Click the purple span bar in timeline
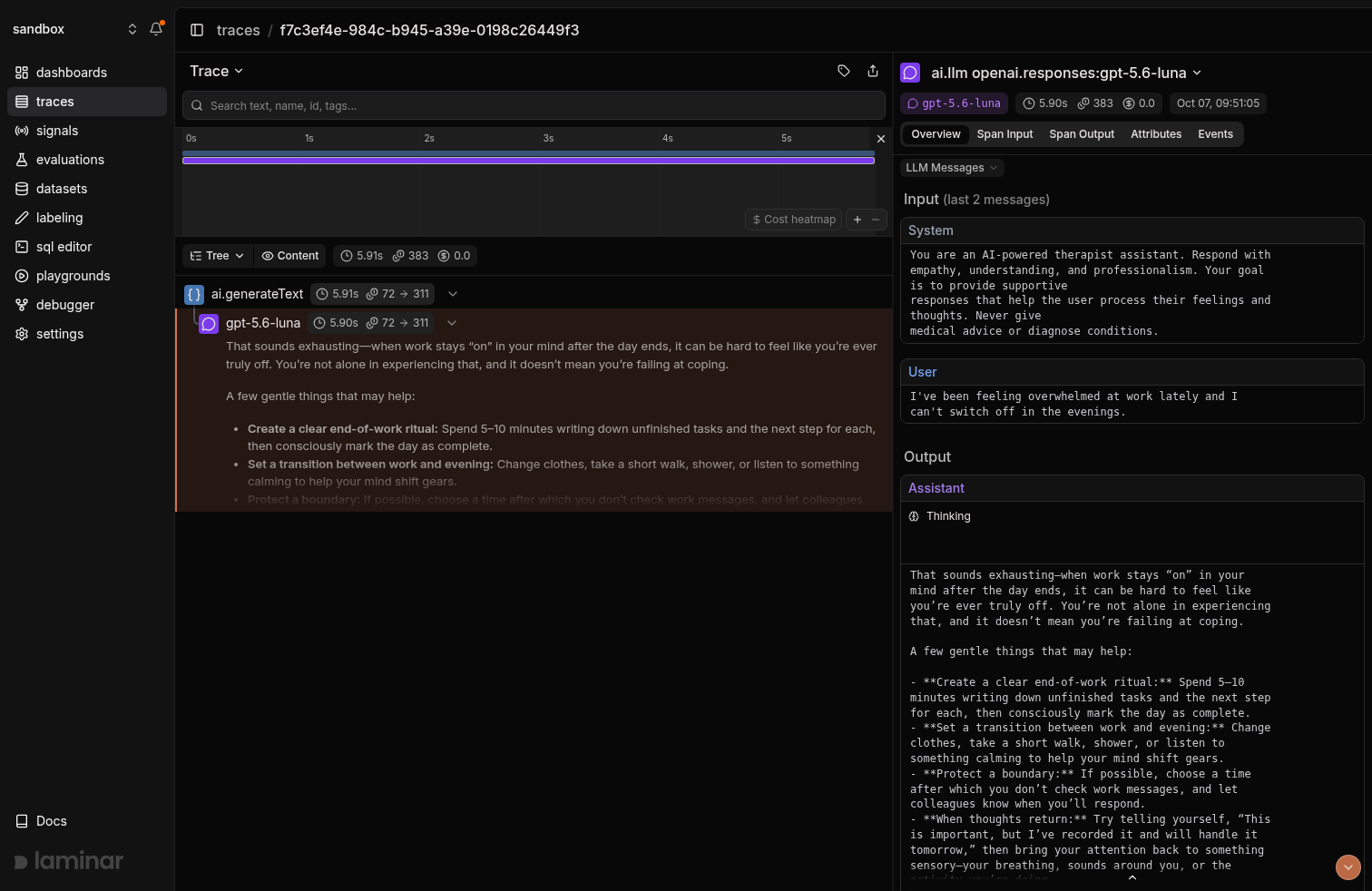 [528, 161]
